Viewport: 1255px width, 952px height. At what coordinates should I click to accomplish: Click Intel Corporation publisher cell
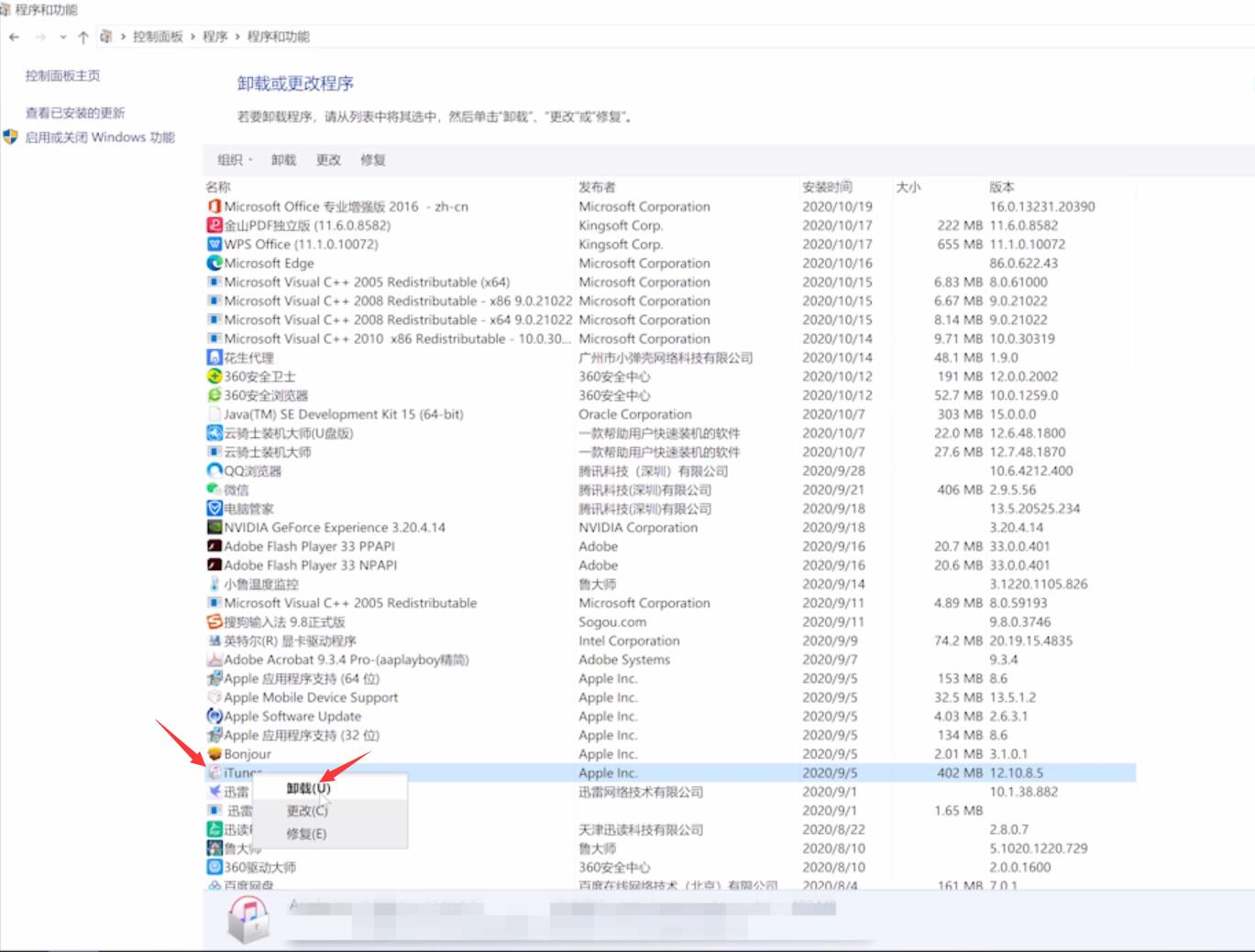click(x=629, y=640)
